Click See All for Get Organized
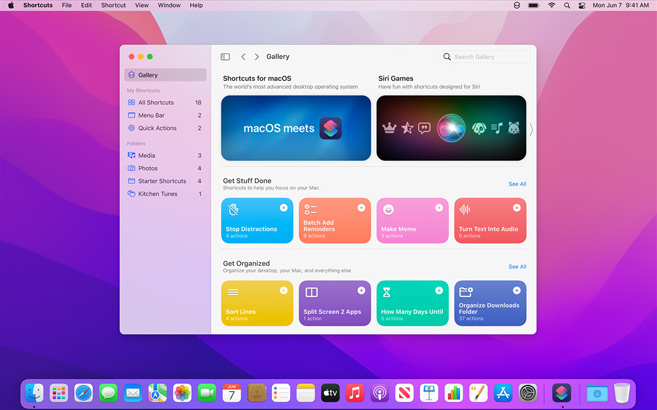657x410 pixels. point(517,267)
